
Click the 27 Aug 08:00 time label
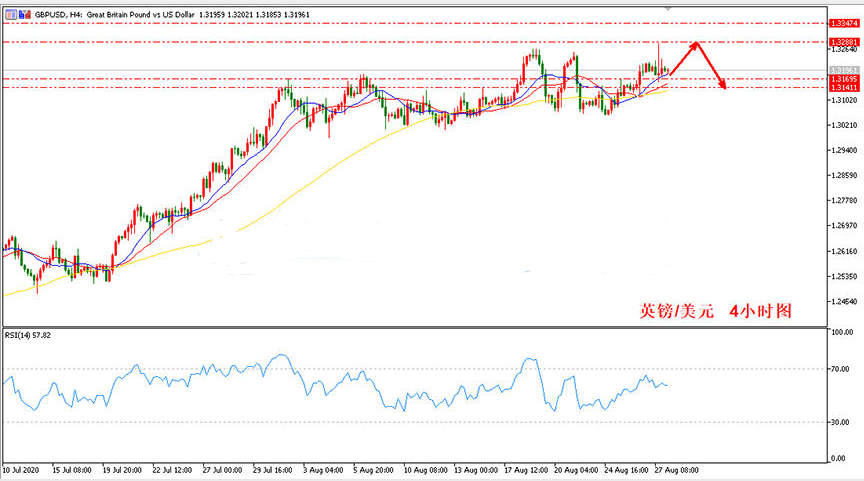point(676,470)
